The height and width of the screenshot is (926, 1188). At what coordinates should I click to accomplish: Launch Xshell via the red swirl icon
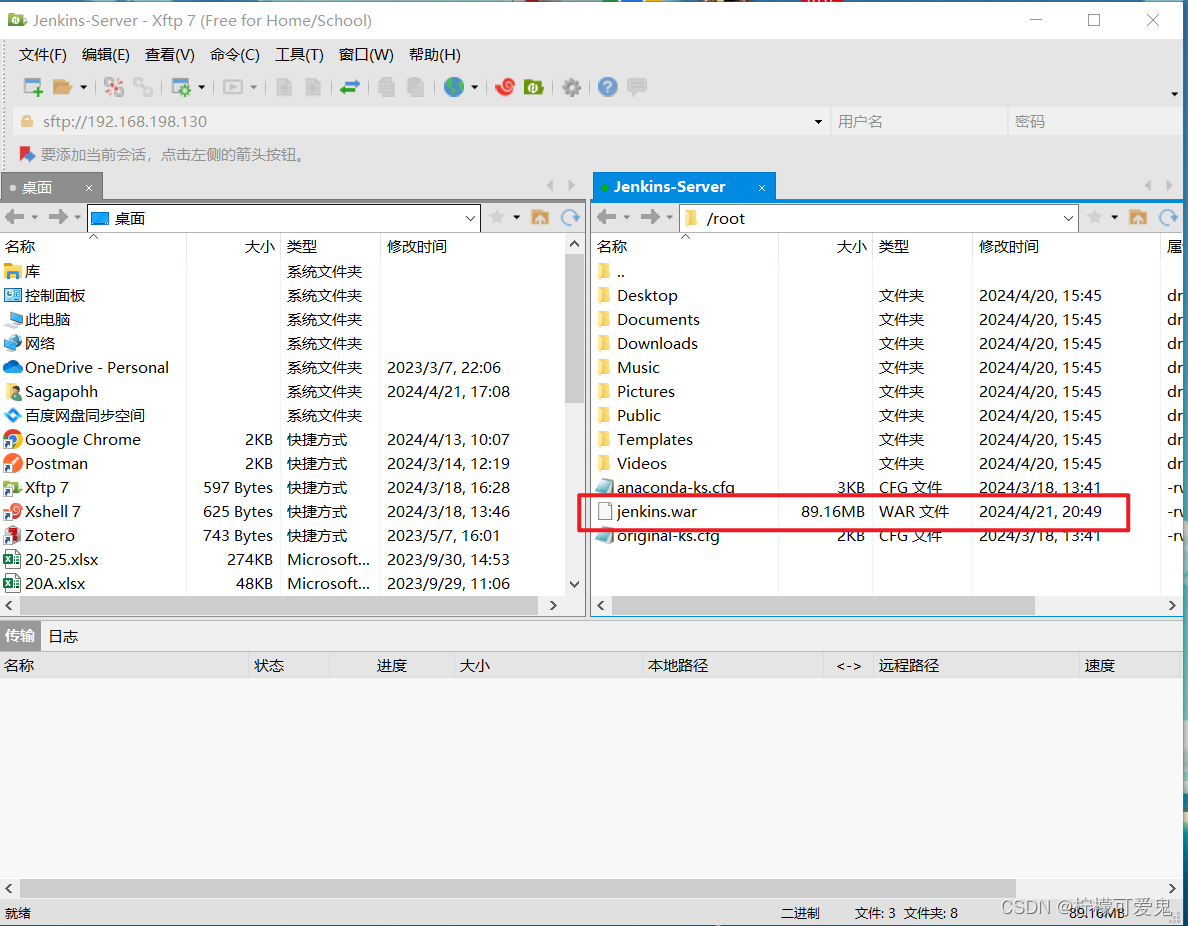(x=505, y=87)
